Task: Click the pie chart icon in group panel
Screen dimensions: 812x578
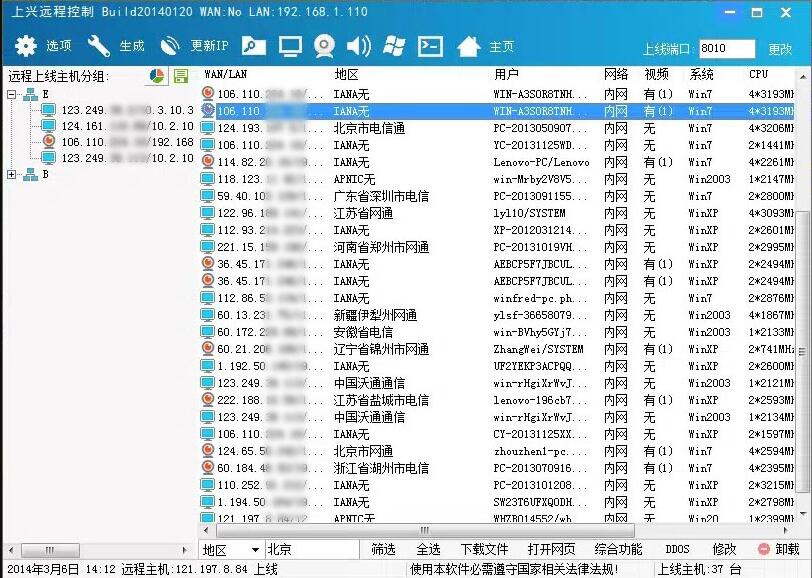Action: point(156,76)
